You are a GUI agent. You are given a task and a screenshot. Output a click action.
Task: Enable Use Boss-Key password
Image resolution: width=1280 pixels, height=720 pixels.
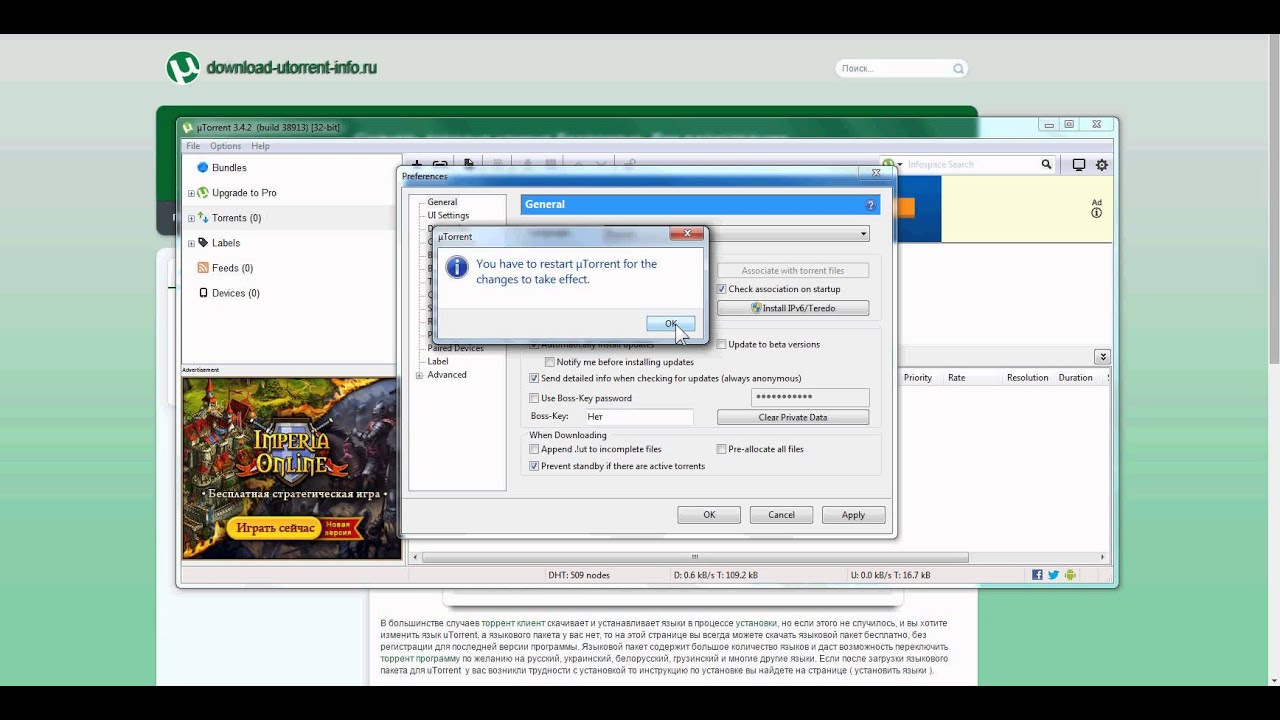point(534,398)
